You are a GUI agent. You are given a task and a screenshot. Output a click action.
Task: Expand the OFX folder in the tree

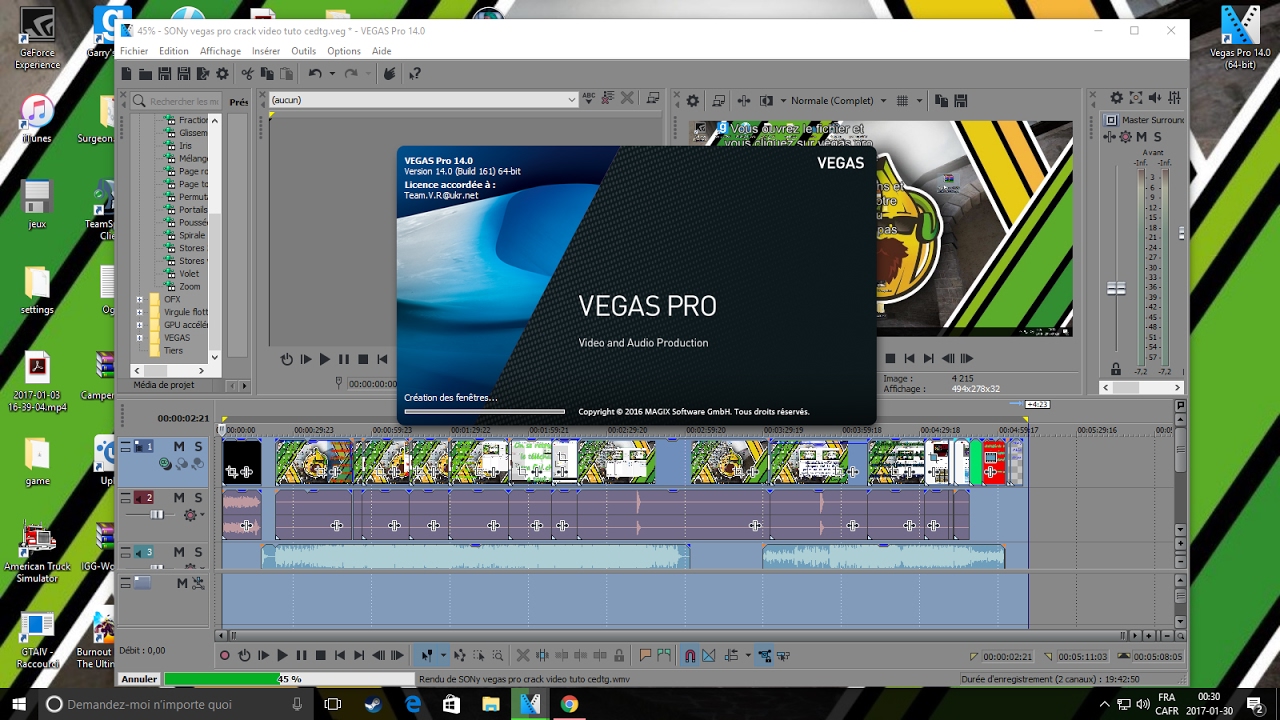click(139, 299)
